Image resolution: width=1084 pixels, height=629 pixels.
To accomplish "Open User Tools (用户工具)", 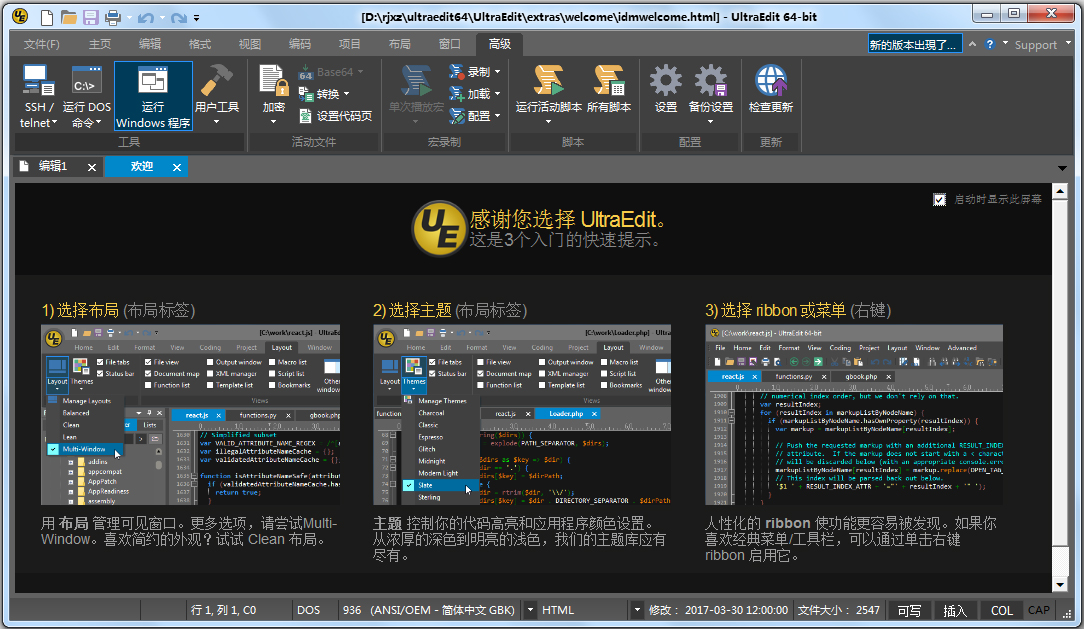I will (x=216, y=97).
